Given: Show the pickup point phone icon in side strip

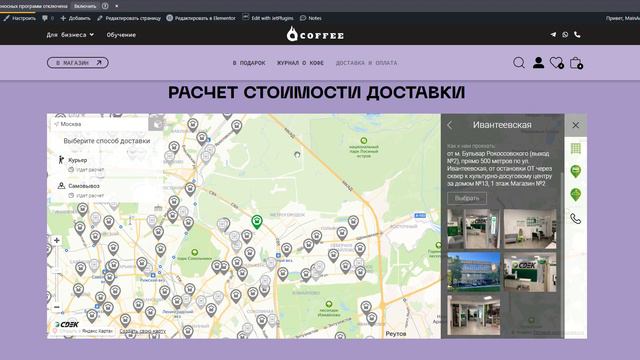Looking at the screenshot, I should [576, 219].
